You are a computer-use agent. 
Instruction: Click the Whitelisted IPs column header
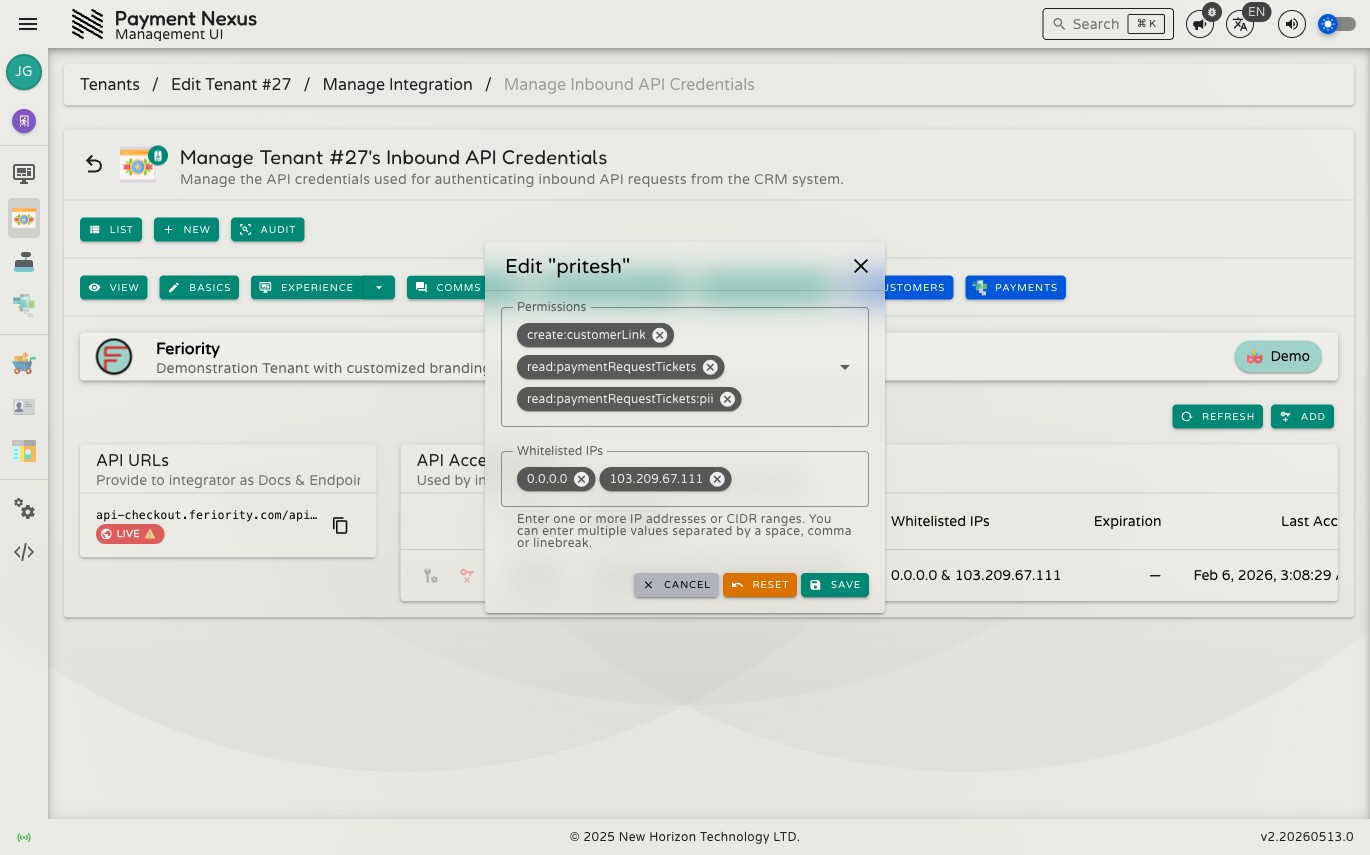(940, 521)
